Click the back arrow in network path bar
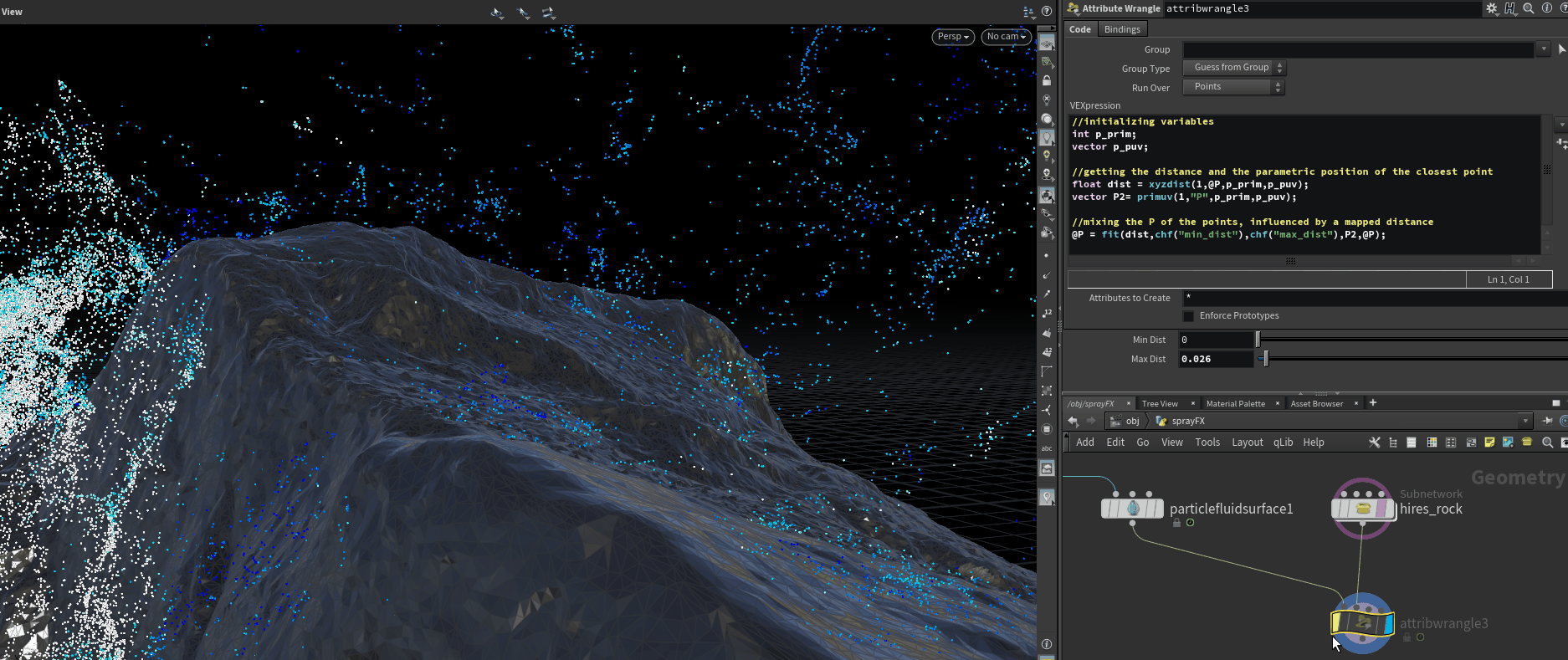The height and width of the screenshot is (660, 1568). (1074, 421)
